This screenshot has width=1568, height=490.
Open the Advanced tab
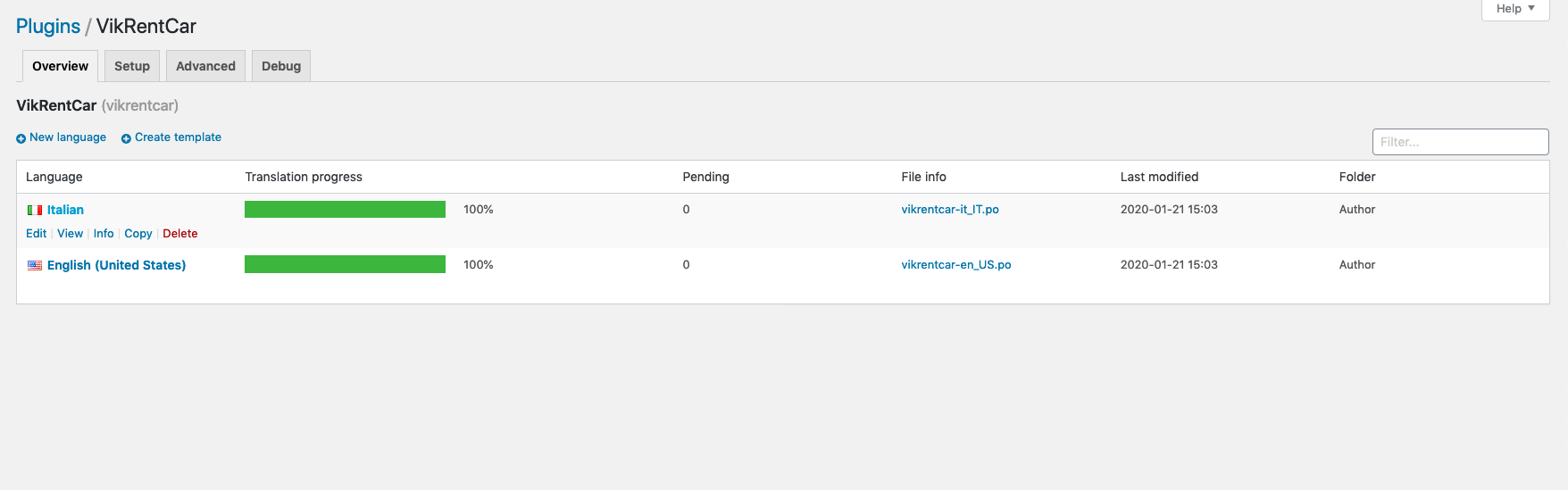[x=205, y=66]
